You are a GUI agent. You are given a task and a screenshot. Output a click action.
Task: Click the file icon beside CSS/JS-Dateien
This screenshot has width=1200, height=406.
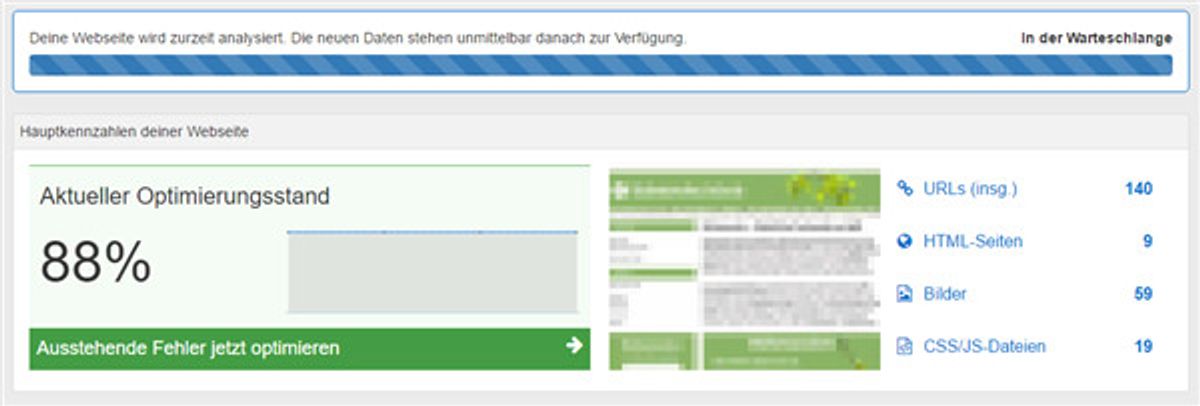tap(905, 347)
